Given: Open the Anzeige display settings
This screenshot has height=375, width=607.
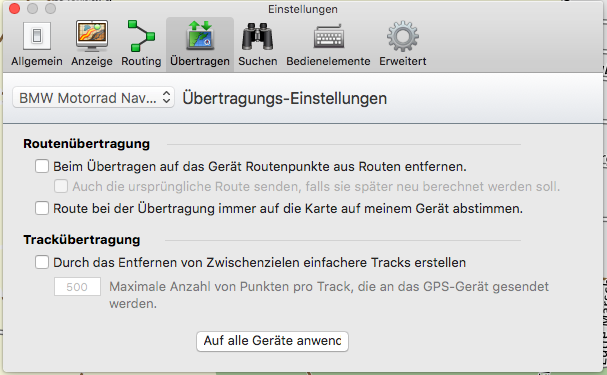Looking at the screenshot, I should click(x=92, y=44).
